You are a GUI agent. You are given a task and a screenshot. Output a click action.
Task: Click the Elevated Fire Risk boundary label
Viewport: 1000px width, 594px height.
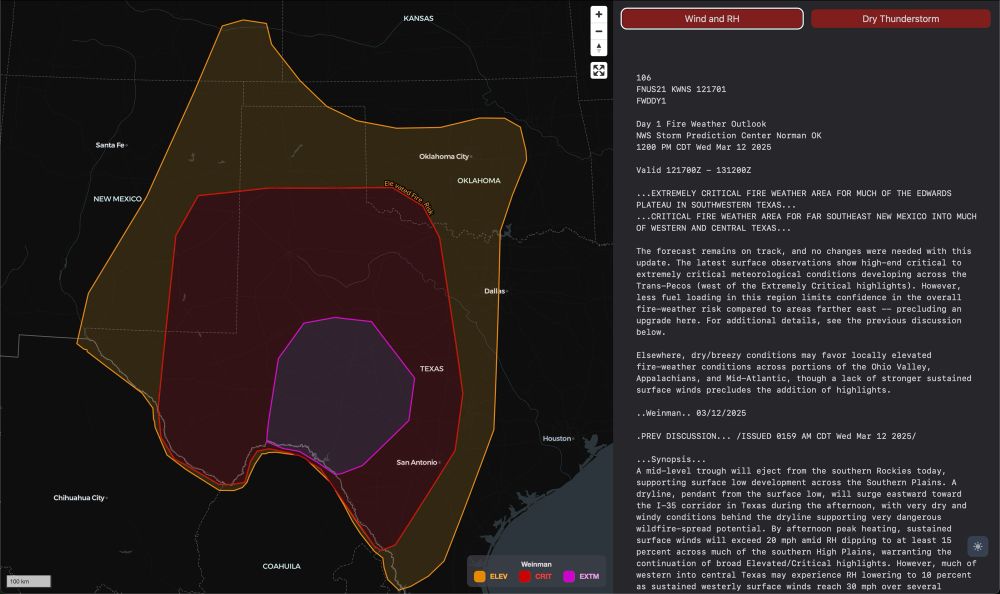(x=409, y=197)
